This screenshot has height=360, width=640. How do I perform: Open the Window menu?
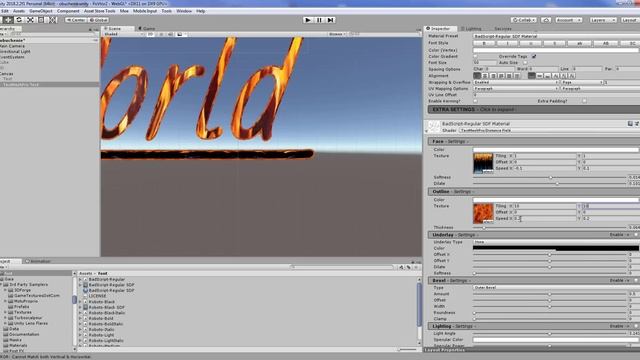tap(184, 11)
